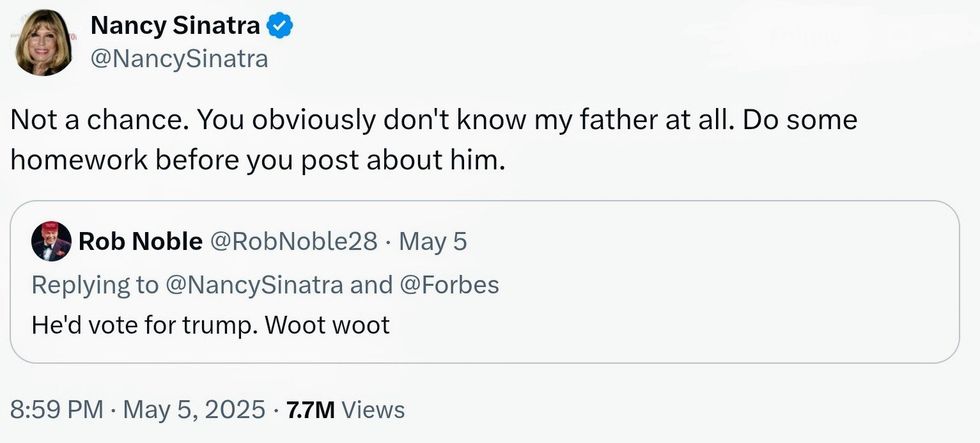Viewport: 980px width, 443px height.
Task: Open Rob Noble's small avatar in quoted post
Action: pos(51,242)
